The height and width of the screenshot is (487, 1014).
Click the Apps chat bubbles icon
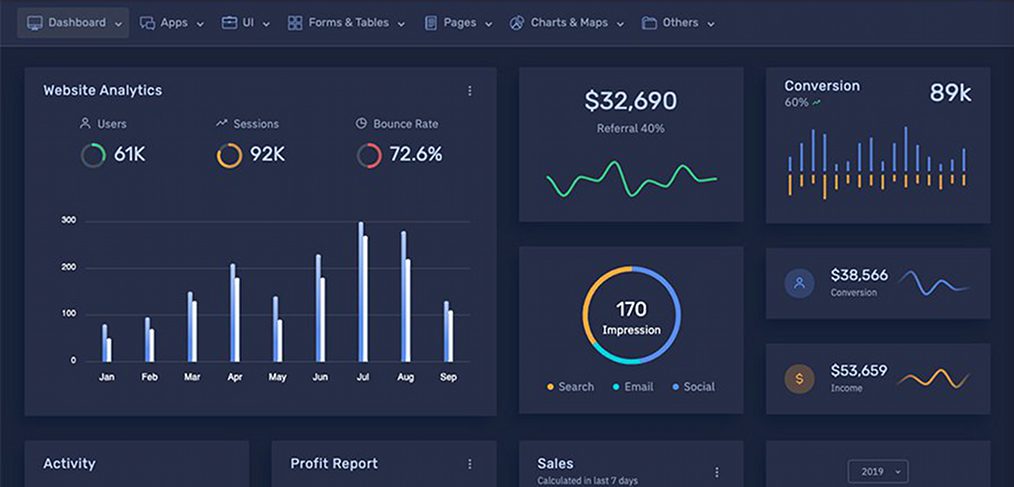(x=147, y=23)
